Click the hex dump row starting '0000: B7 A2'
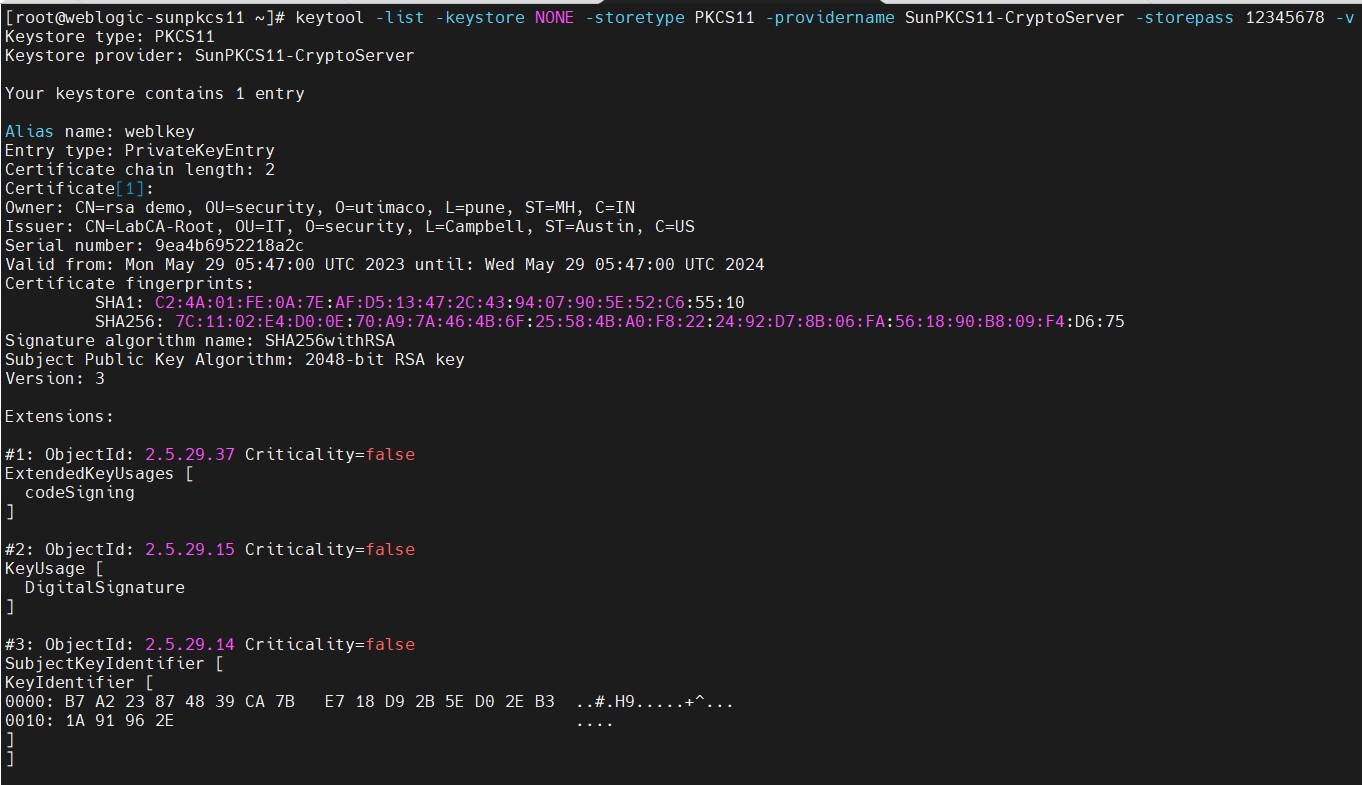 370,701
